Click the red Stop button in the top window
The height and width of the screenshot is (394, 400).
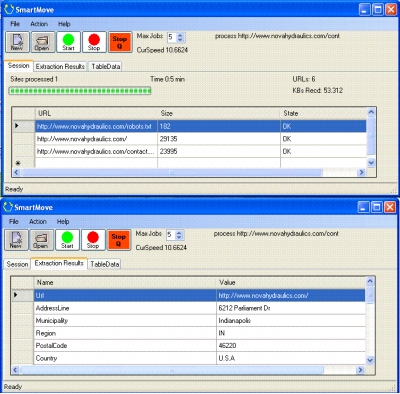click(x=94, y=42)
